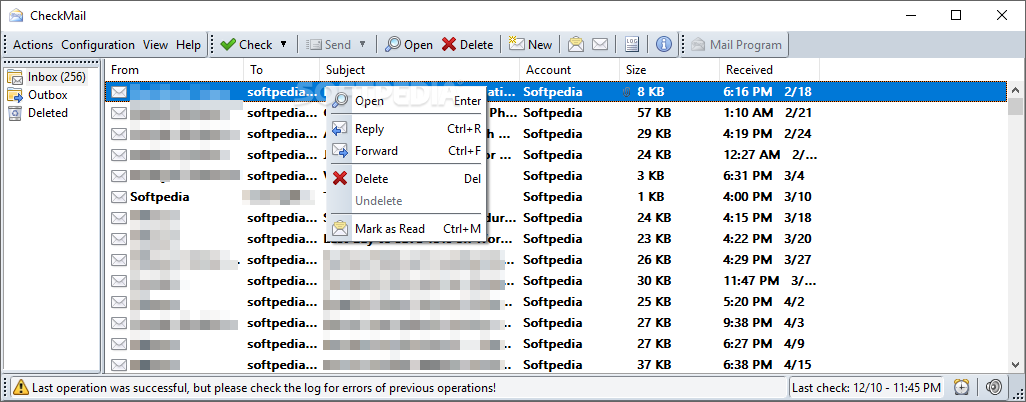Click the message list scrollbar thumb
The height and width of the screenshot is (402, 1026).
coord(1016,107)
